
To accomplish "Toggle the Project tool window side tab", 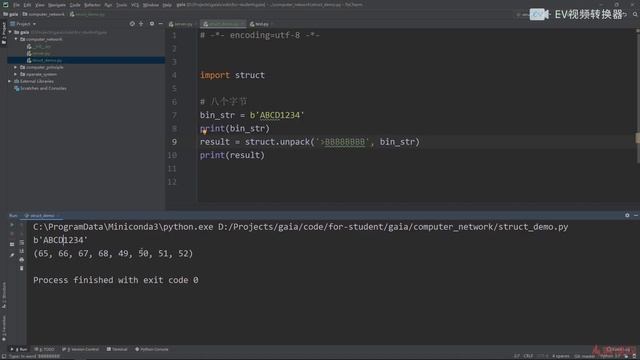I will click(4, 33).
